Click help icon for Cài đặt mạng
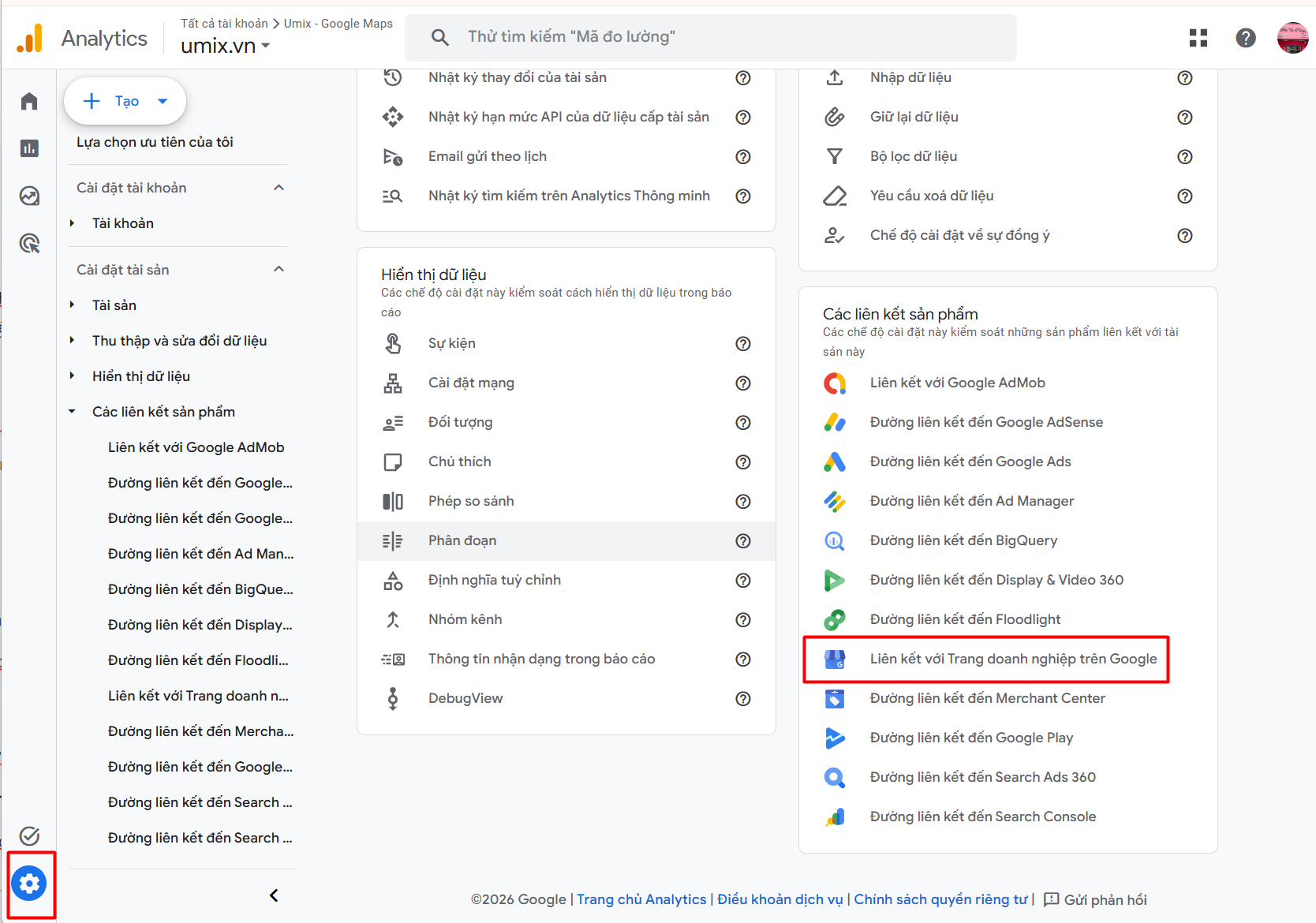Screen dimensions: 1316x923 point(743,383)
